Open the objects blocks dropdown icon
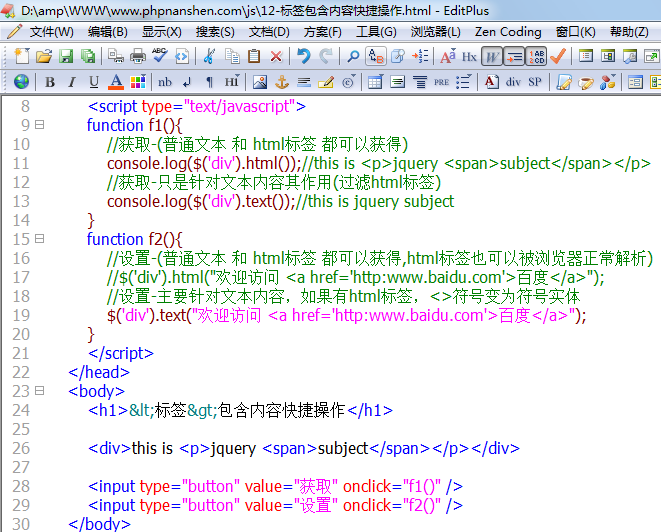 (x=607, y=82)
